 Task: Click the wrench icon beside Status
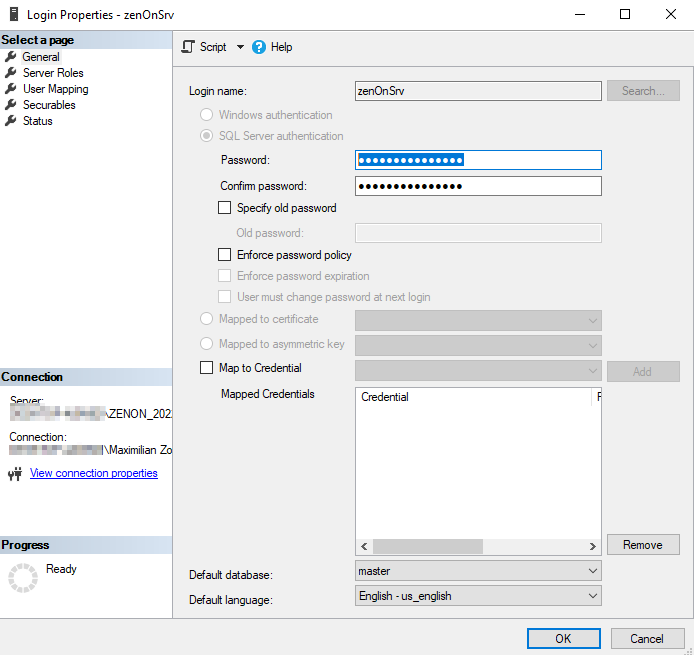[x=11, y=121]
